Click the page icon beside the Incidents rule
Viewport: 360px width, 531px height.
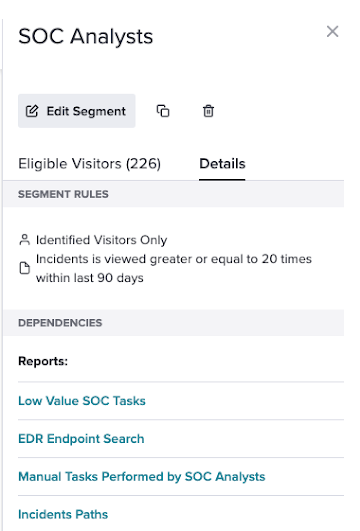click(24, 268)
